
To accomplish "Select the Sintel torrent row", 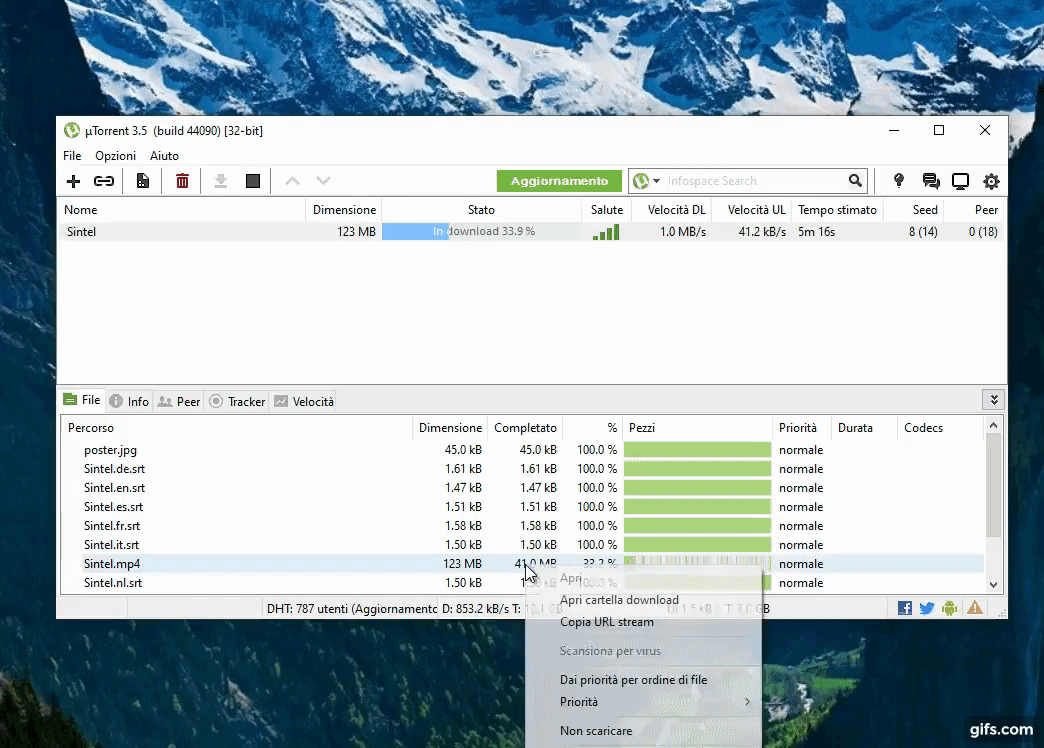I will [531, 232].
